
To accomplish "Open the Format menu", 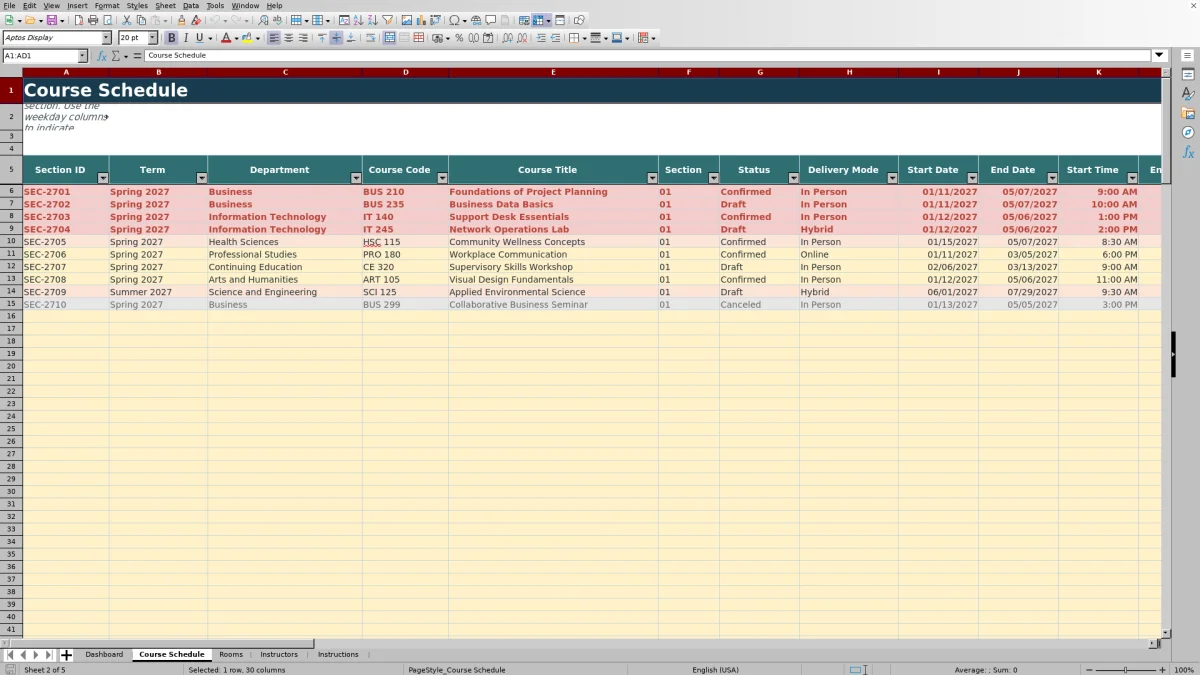I will [107, 6].
